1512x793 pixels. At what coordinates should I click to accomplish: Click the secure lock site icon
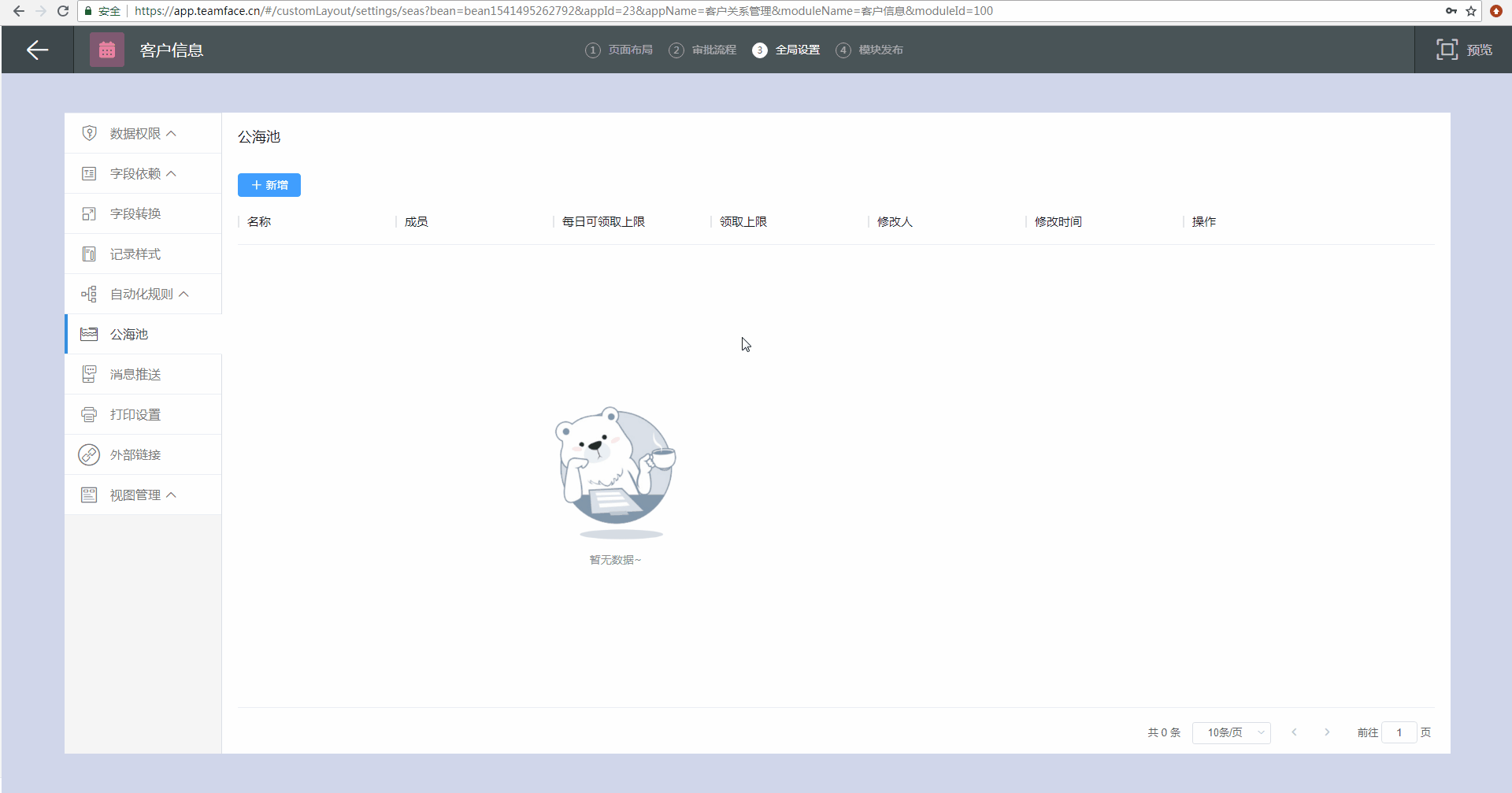tap(89, 11)
